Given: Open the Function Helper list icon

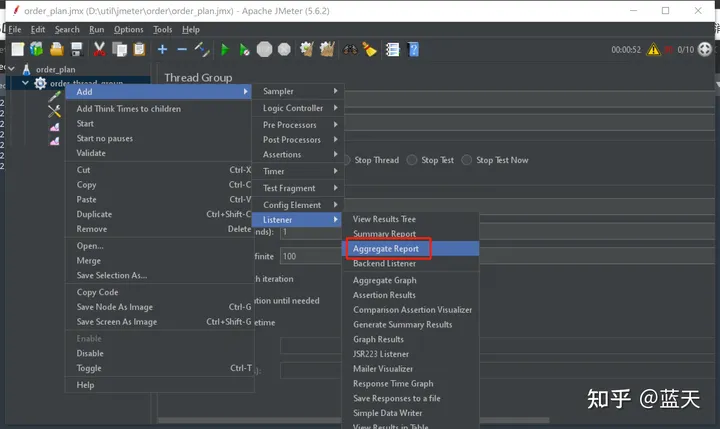Looking at the screenshot, I should coord(393,49).
